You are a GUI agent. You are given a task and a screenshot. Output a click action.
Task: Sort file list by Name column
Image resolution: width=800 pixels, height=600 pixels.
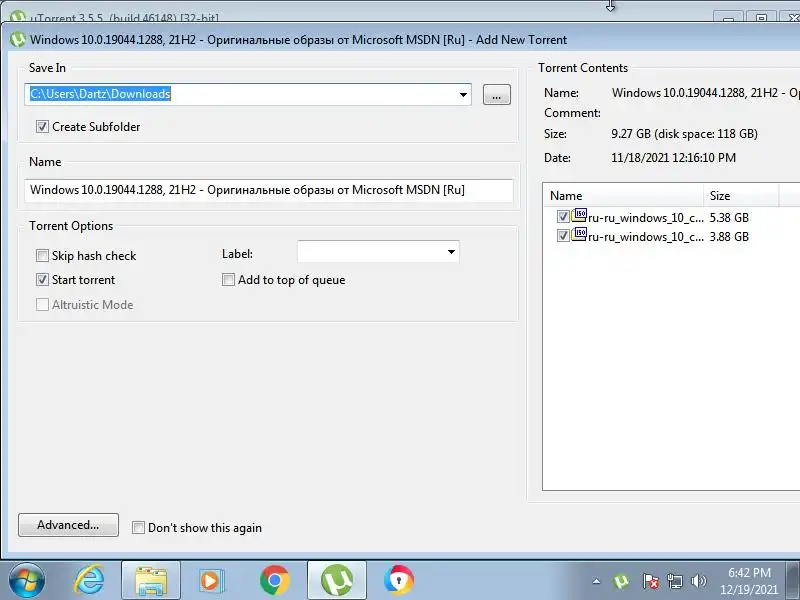623,196
